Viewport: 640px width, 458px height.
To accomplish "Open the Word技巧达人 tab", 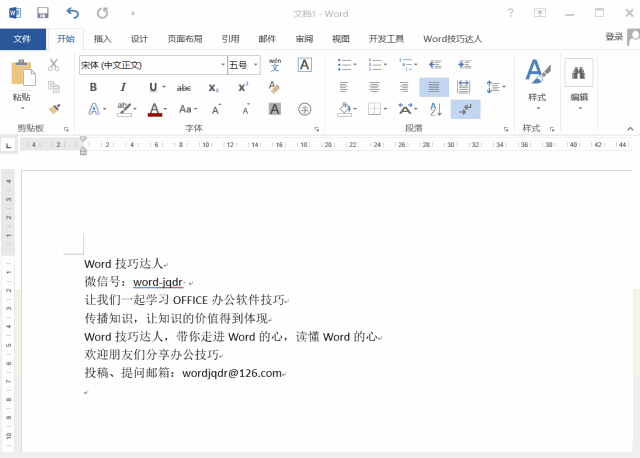I will [453, 39].
